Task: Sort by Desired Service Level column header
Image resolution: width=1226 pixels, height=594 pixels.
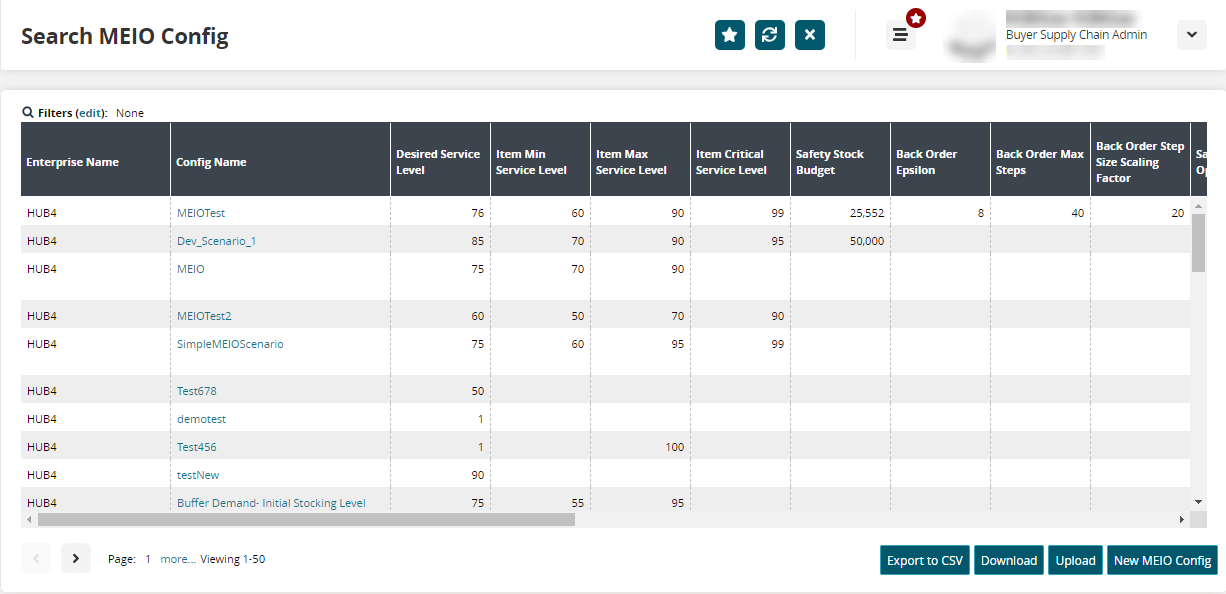Action: (439, 162)
